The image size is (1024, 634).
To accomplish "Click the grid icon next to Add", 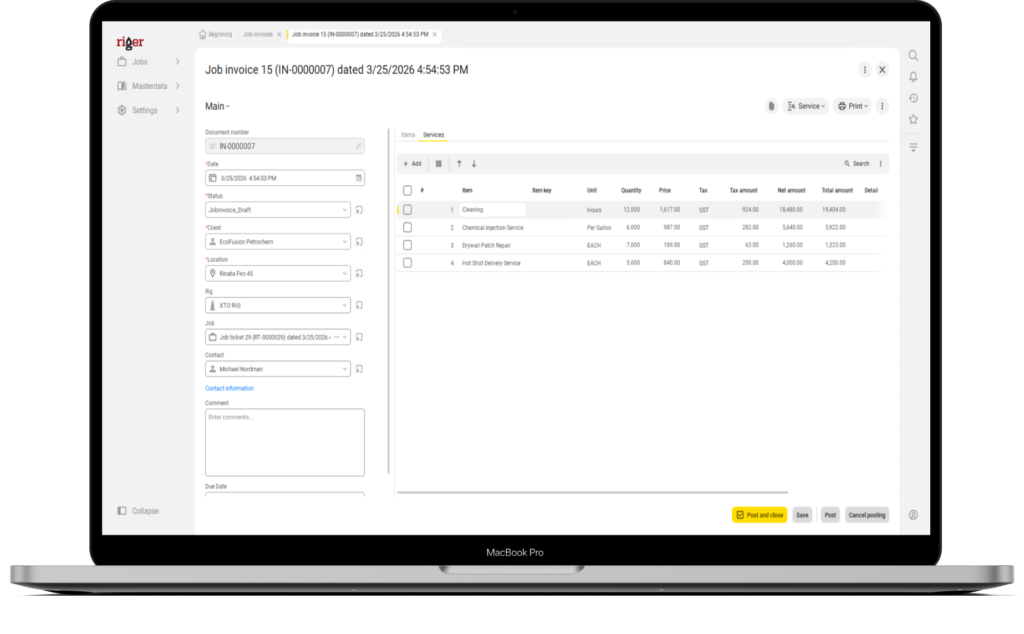I will tap(438, 164).
